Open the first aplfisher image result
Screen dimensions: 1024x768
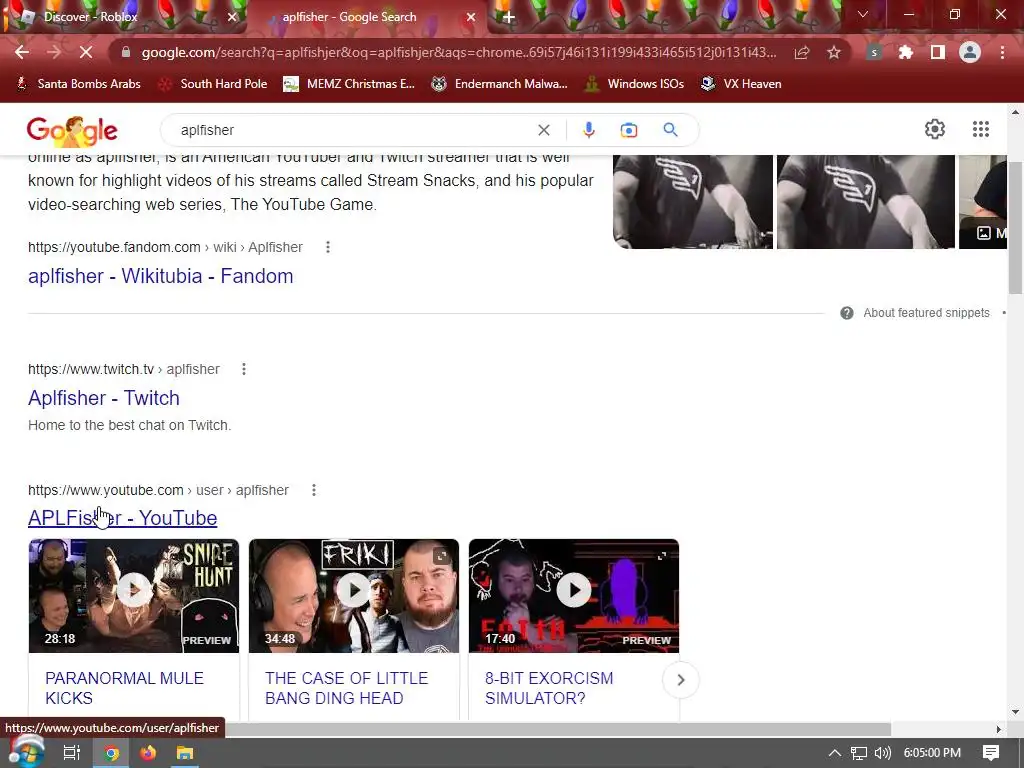(693, 202)
